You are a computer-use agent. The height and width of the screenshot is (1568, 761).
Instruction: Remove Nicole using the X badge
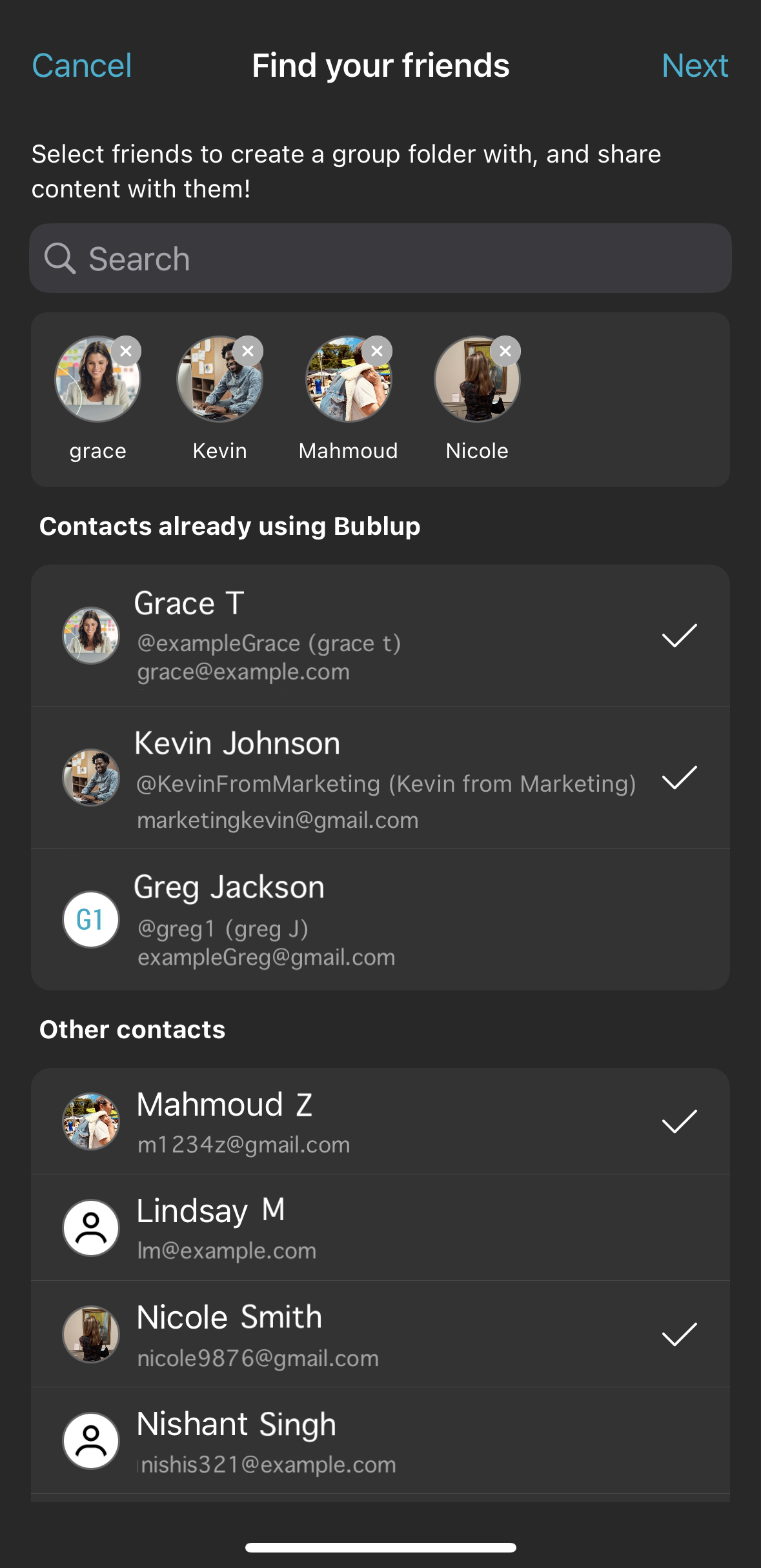(505, 351)
